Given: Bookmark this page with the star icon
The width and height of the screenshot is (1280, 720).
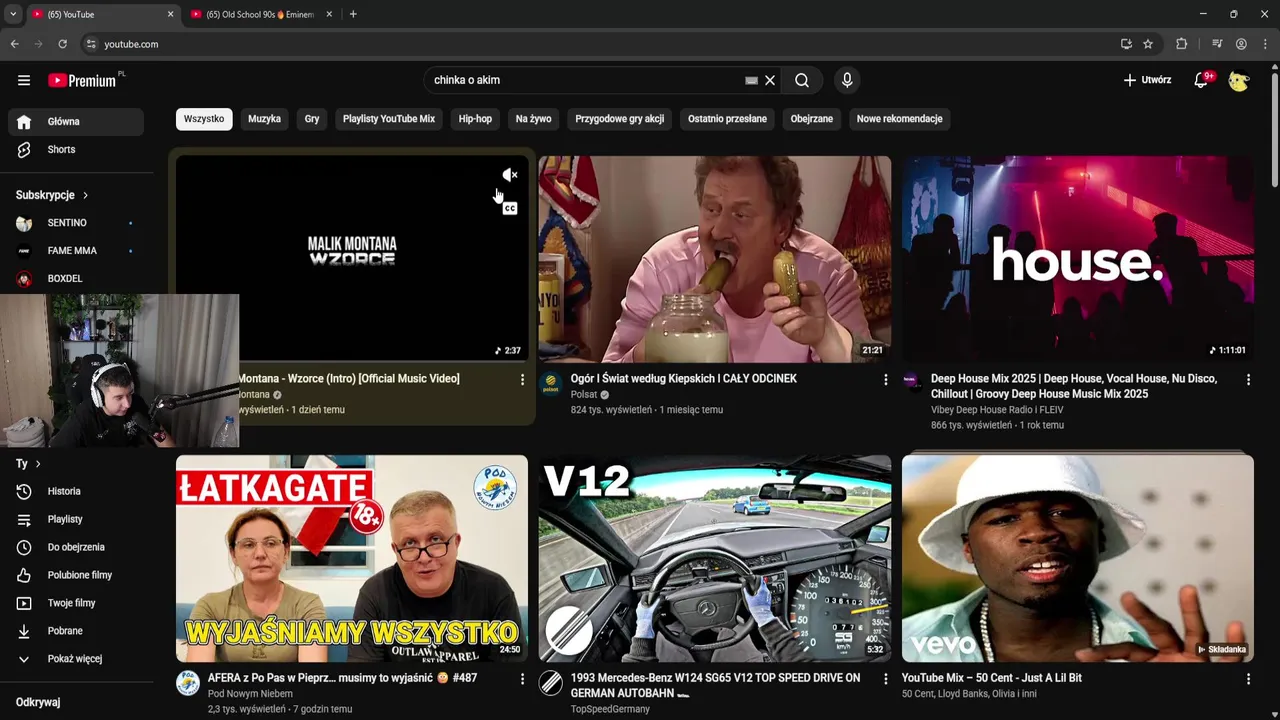Looking at the screenshot, I should click(1148, 44).
